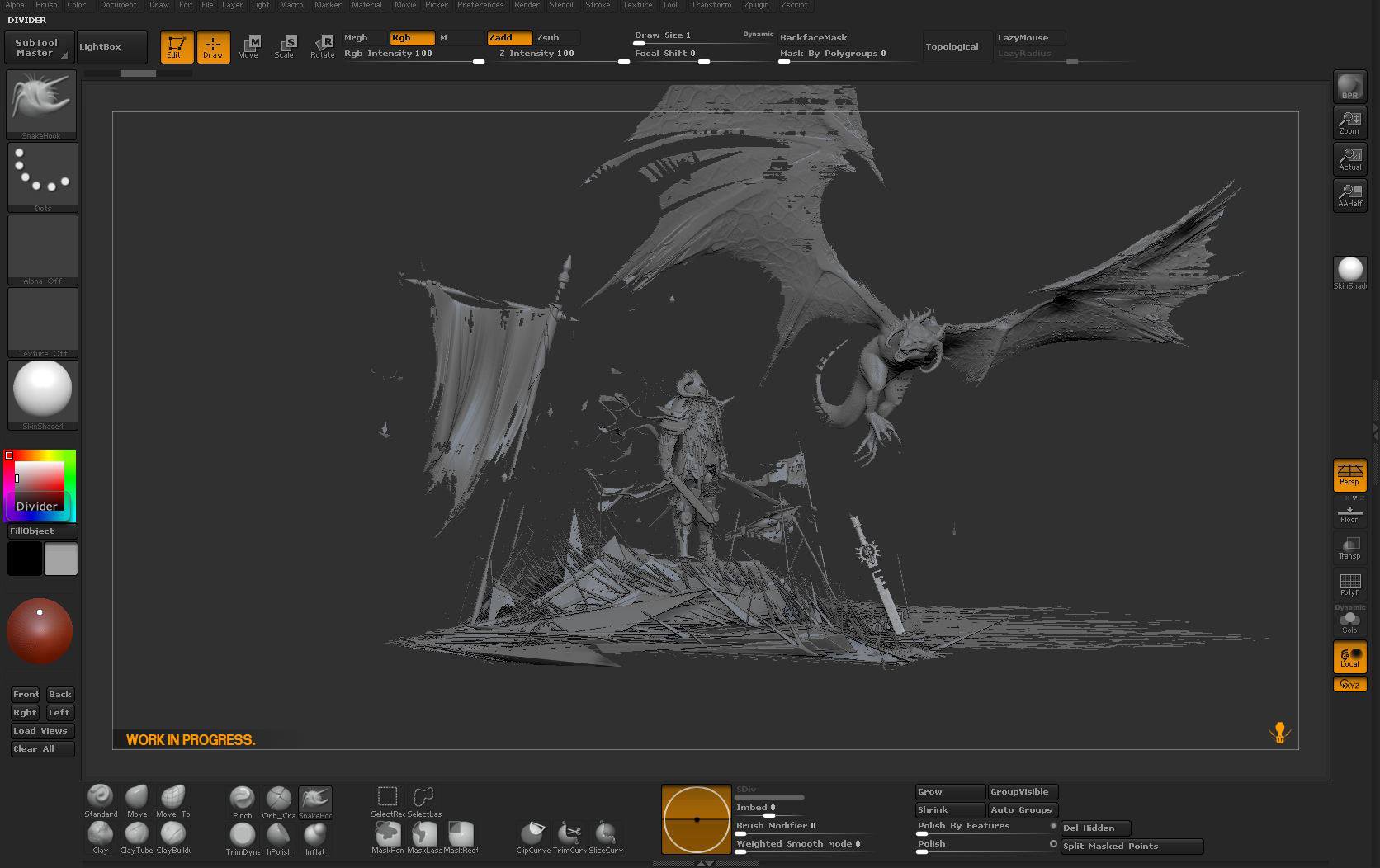The image size is (1380, 868).
Task: Select the ClayTubes brush
Action: pos(137,837)
